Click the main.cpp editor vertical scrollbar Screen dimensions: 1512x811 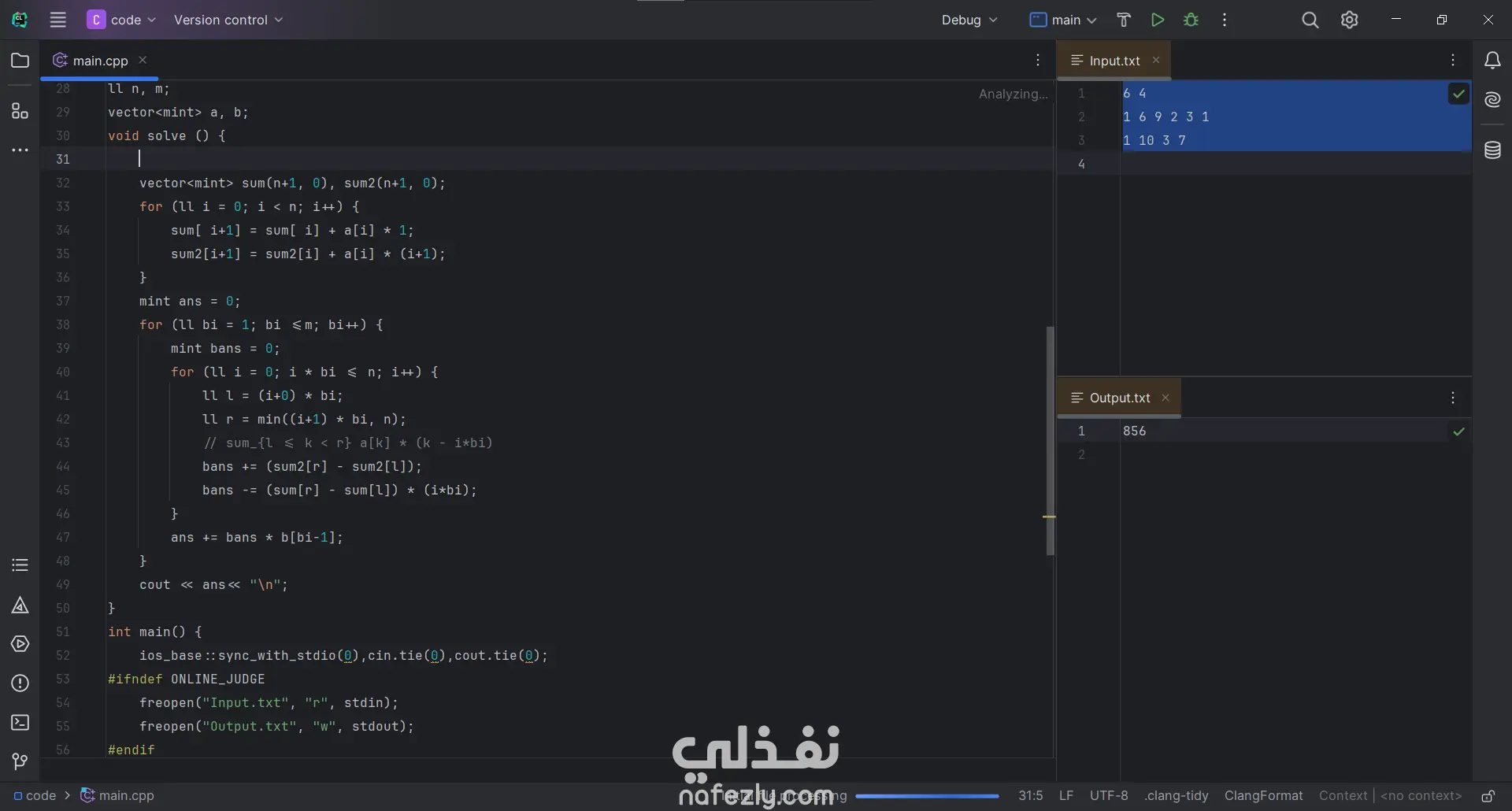click(1050, 441)
